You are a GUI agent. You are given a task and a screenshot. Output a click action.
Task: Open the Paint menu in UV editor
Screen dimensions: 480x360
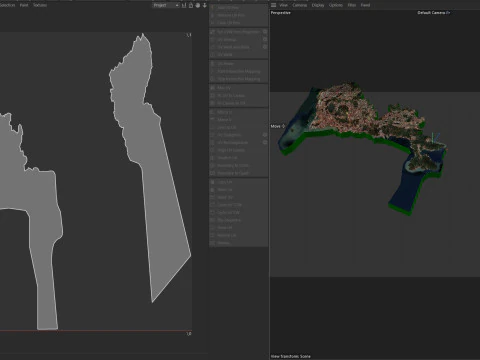(24, 5)
